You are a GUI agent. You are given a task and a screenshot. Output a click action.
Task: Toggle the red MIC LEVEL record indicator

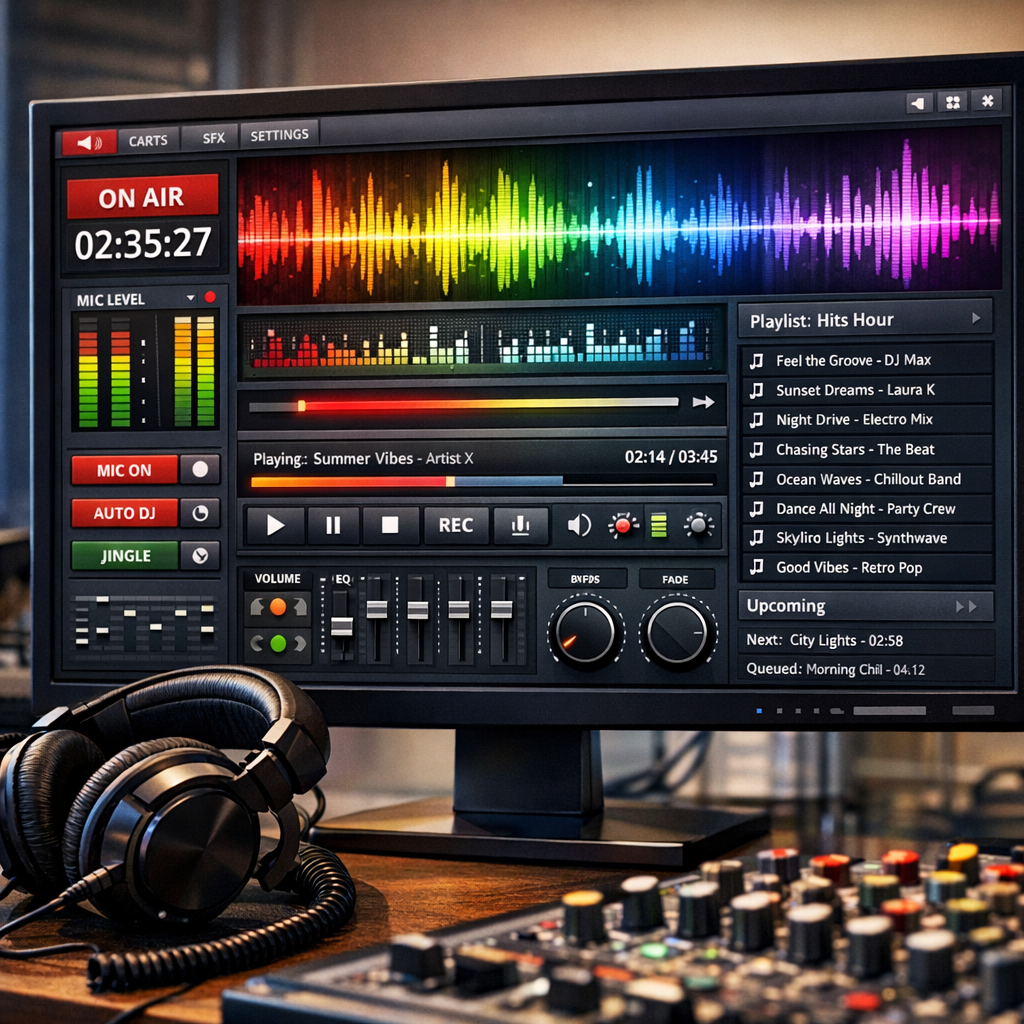point(210,297)
